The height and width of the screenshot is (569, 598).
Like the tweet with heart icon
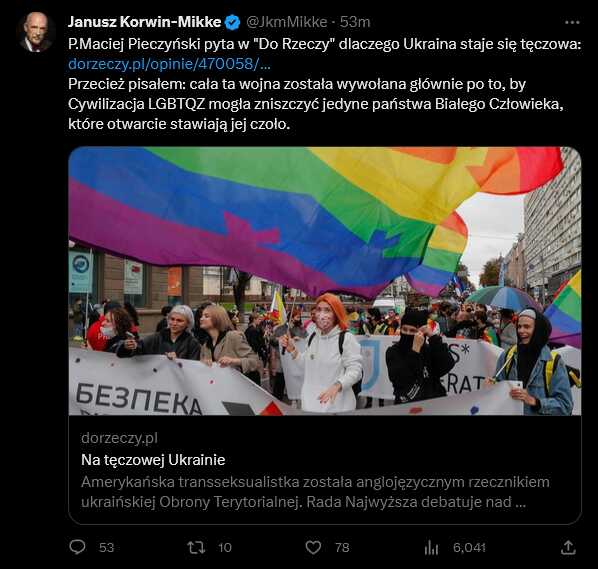tap(313, 548)
